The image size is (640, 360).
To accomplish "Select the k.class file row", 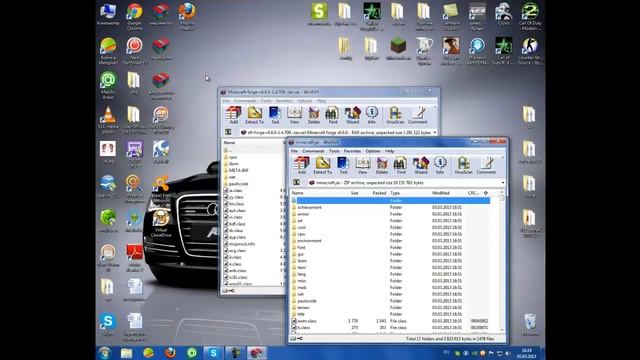I will [391, 327].
